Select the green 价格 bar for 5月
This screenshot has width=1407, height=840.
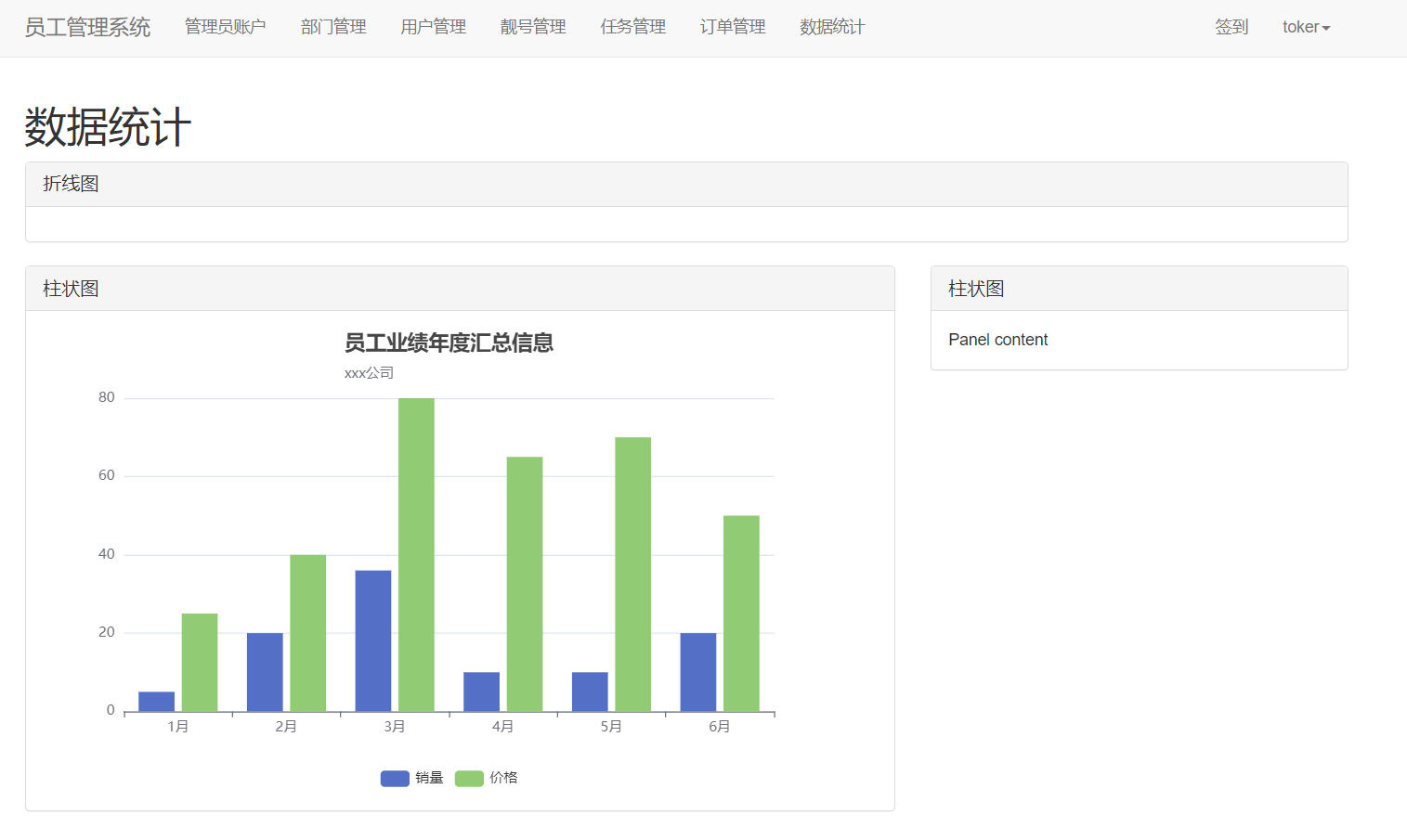pyautogui.click(x=632, y=575)
